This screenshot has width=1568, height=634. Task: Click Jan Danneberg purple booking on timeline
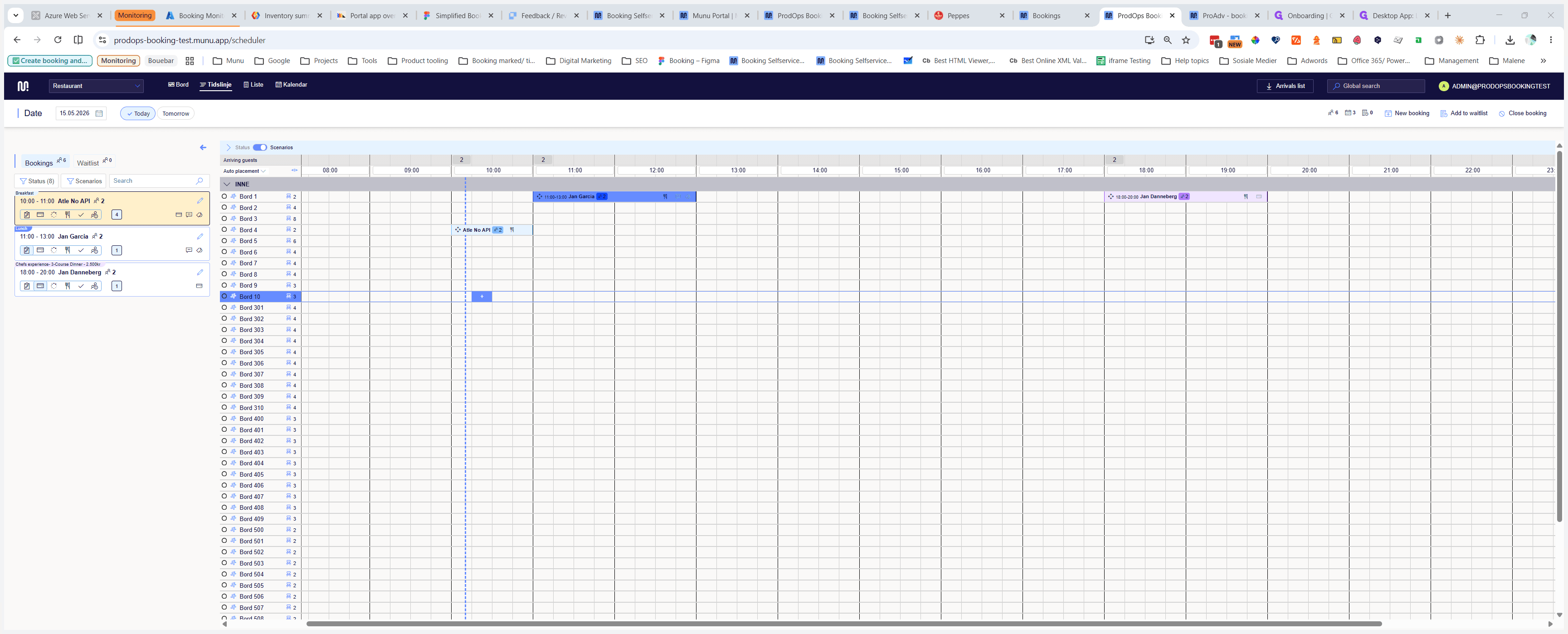pyautogui.click(x=1185, y=197)
